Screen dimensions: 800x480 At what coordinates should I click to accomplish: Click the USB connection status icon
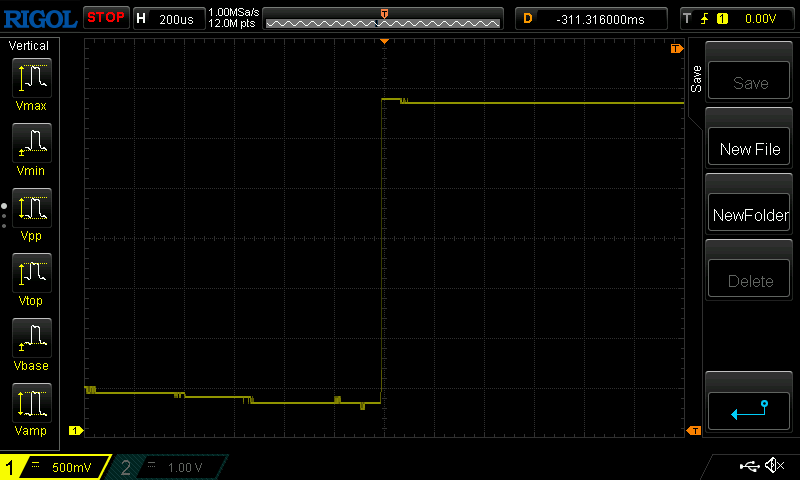[x=748, y=466]
